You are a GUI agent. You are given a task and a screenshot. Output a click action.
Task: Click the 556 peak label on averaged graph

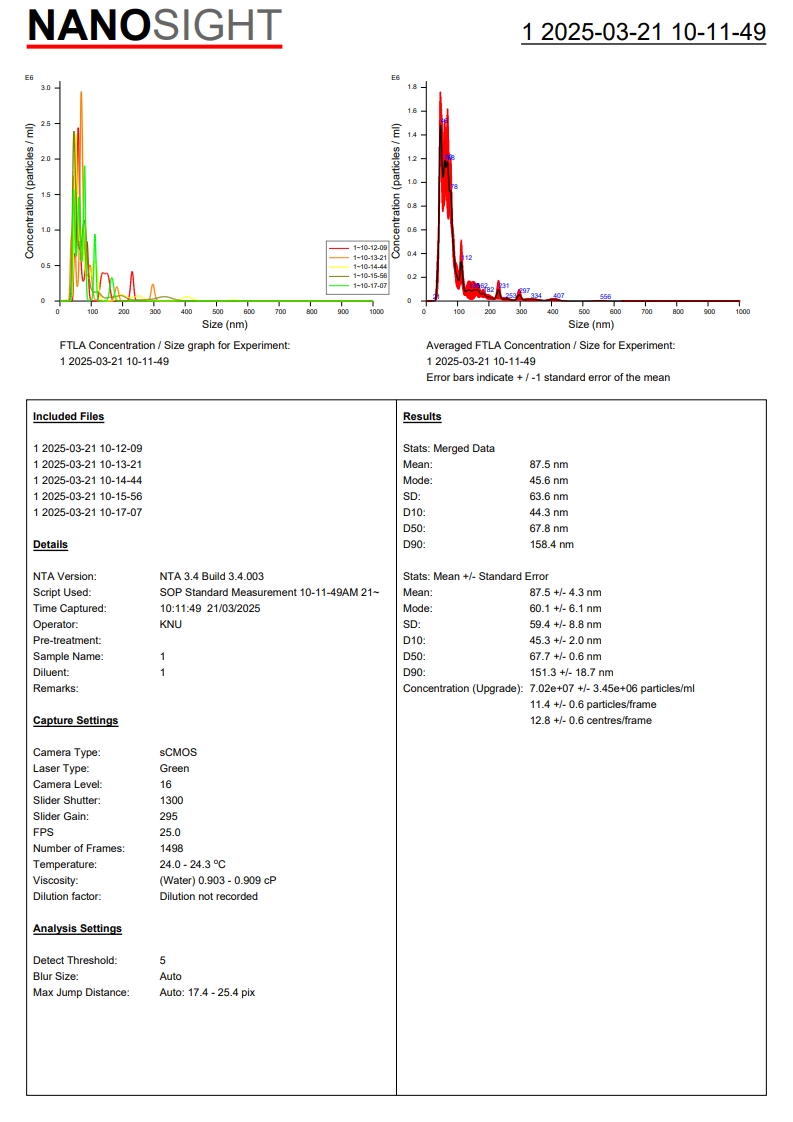coord(605,296)
